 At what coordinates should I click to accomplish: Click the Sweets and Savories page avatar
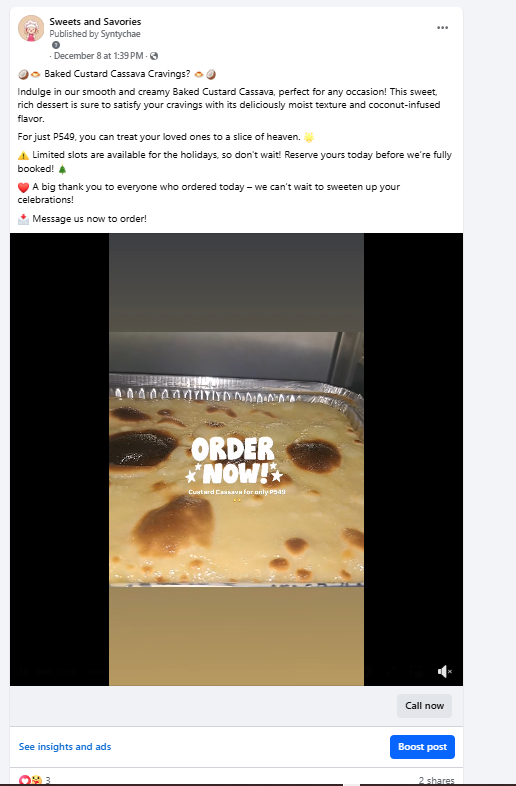31,28
